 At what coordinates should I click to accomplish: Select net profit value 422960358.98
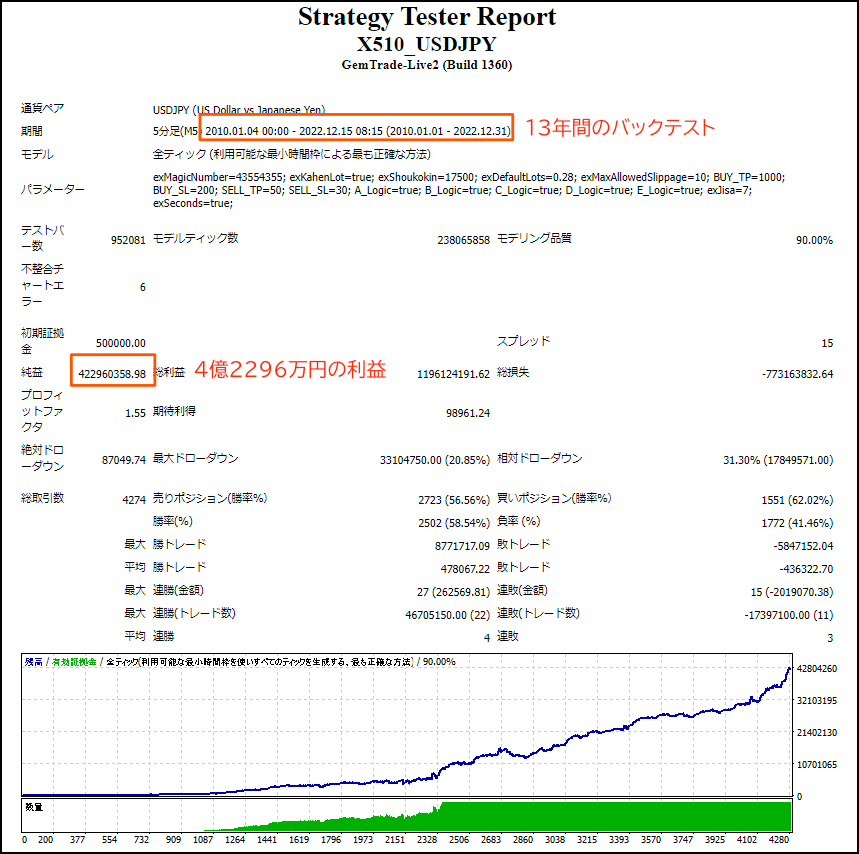coord(112,374)
